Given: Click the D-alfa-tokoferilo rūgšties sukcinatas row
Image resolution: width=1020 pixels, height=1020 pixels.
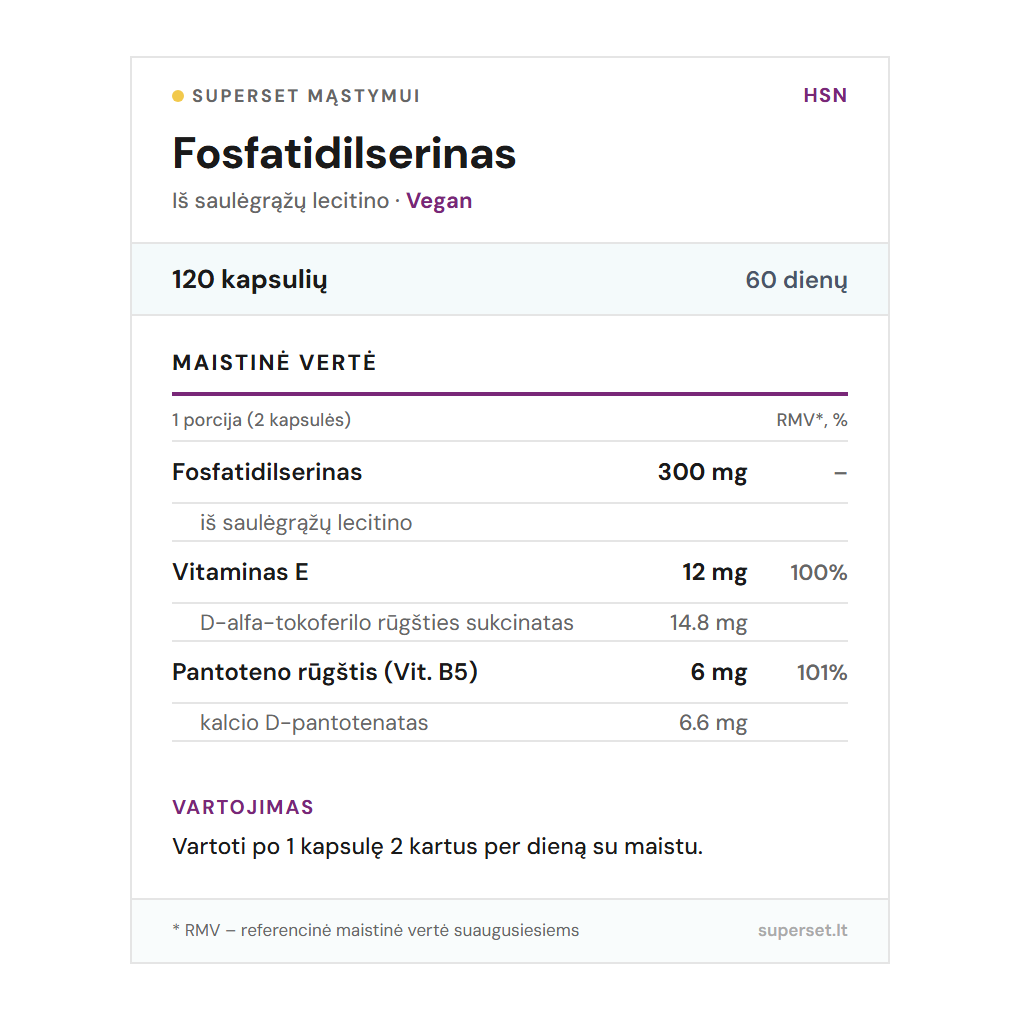Looking at the screenshot, I should click(387, 622).
